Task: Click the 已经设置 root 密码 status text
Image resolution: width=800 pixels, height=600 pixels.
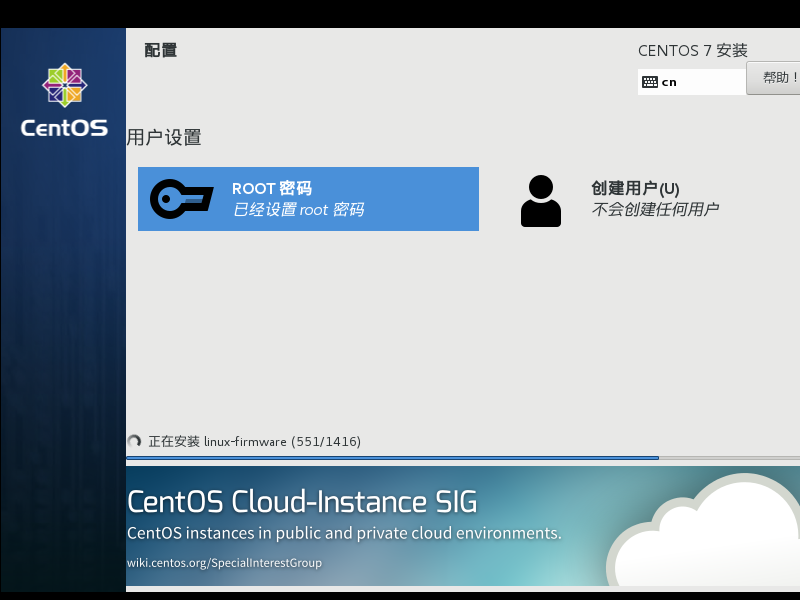Action: tap(298, 210)
